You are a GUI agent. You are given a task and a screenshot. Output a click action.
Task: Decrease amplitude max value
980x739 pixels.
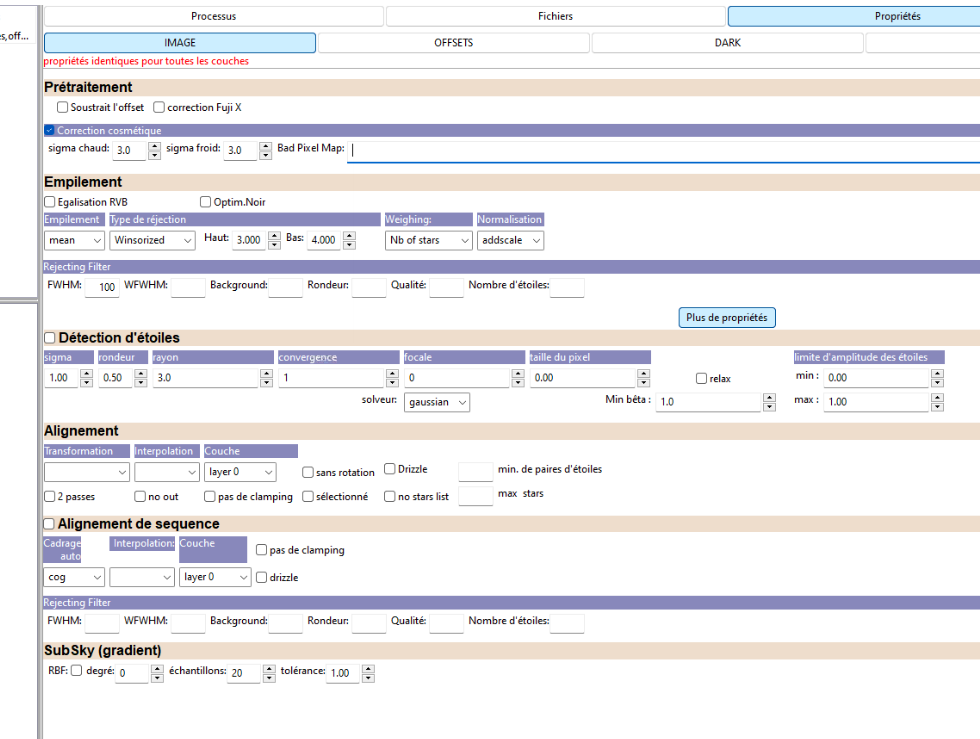937,407
